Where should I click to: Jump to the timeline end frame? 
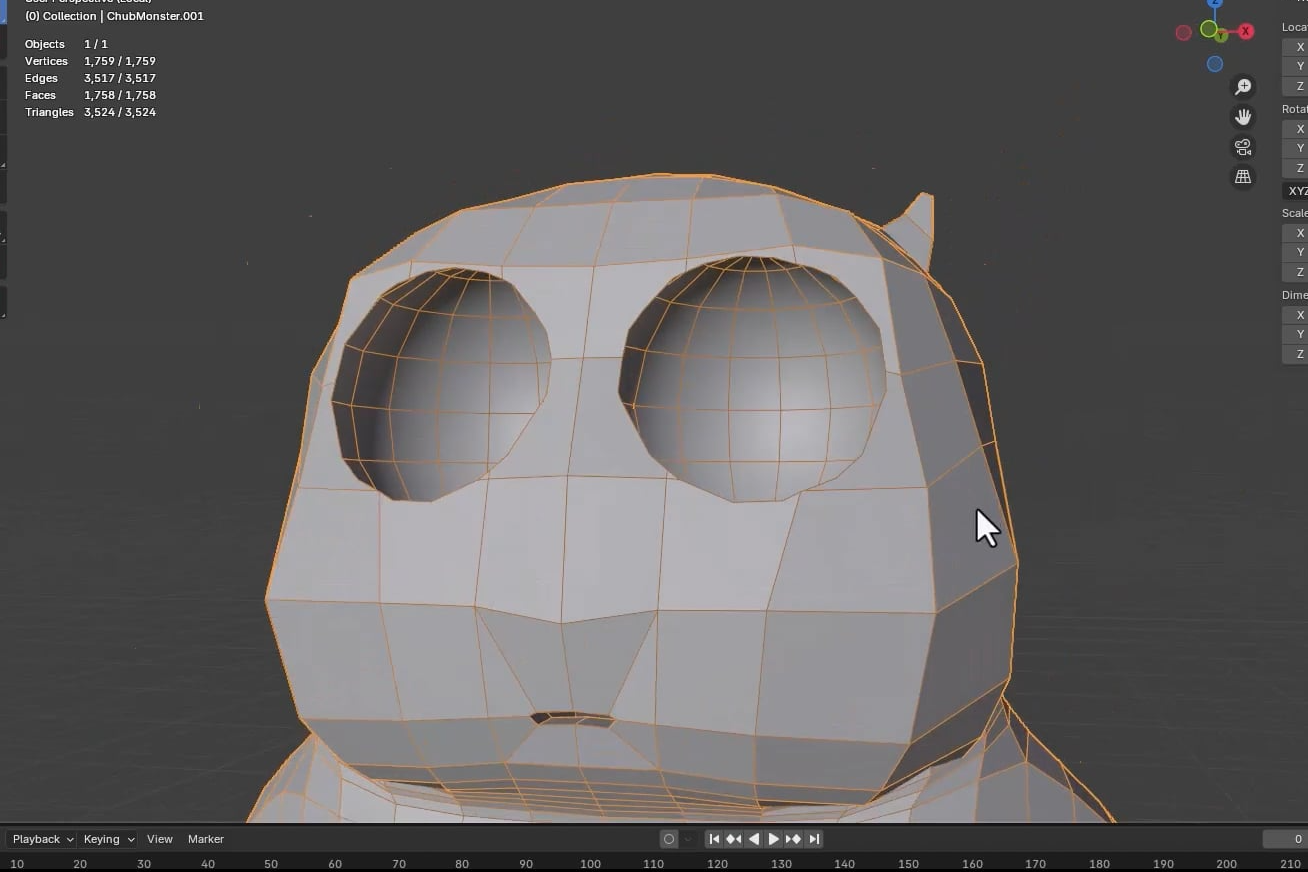coord(814,839)
